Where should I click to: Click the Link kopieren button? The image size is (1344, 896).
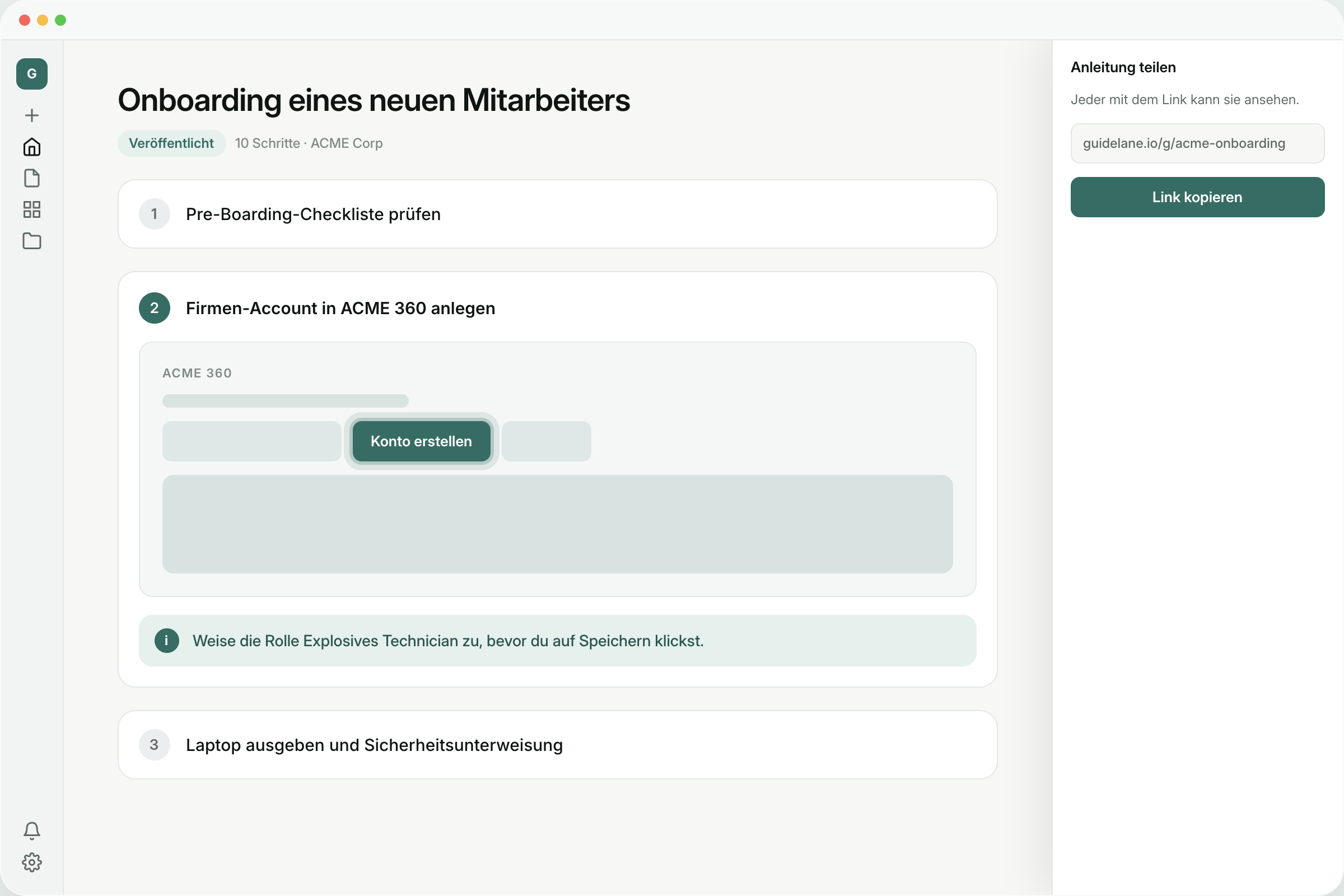[x=1197, y=197]
